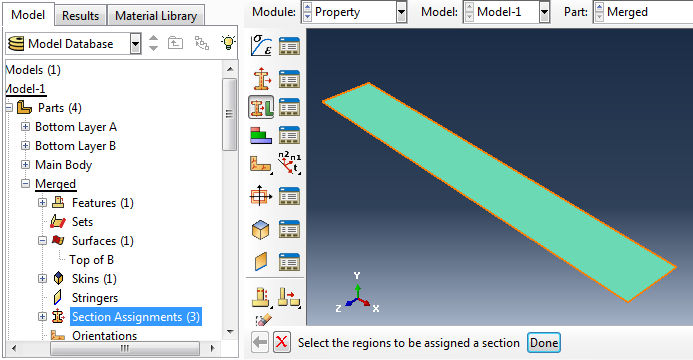Cancel the procedure with the red X
The width and height of the screenshot is (693, 360).
(x=282, y=342)
